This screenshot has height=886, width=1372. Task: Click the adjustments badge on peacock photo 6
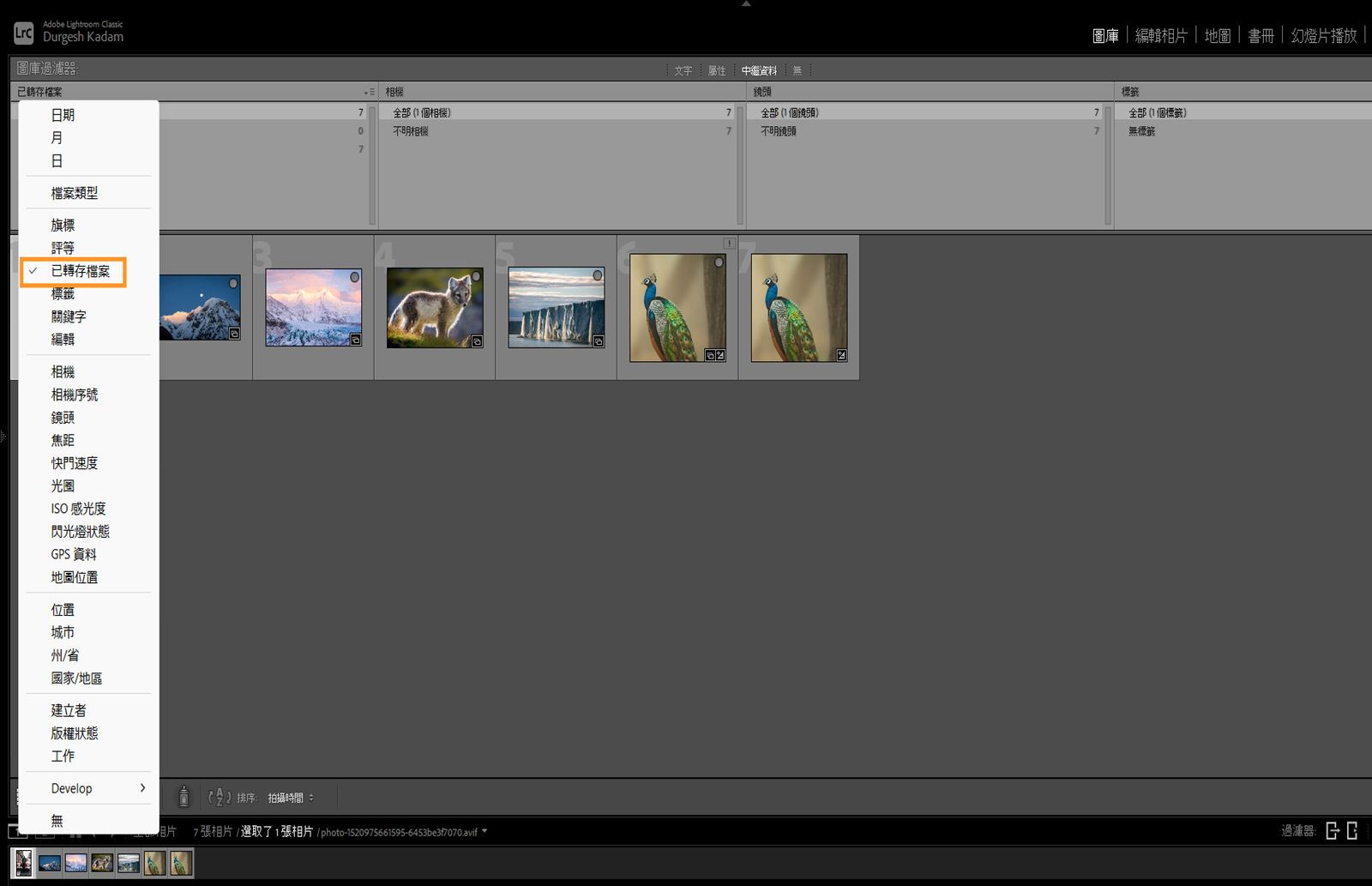[720, 355]
